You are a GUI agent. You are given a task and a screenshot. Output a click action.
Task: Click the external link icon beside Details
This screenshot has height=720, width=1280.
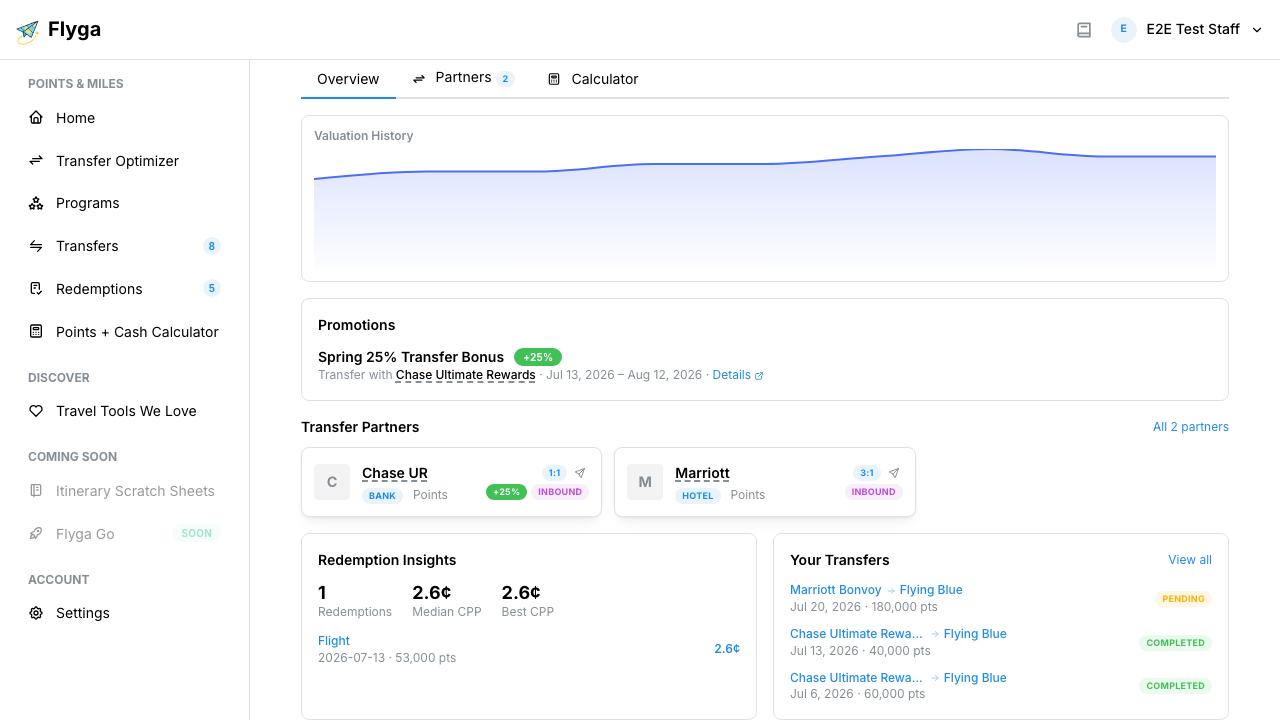click(759, 376)
